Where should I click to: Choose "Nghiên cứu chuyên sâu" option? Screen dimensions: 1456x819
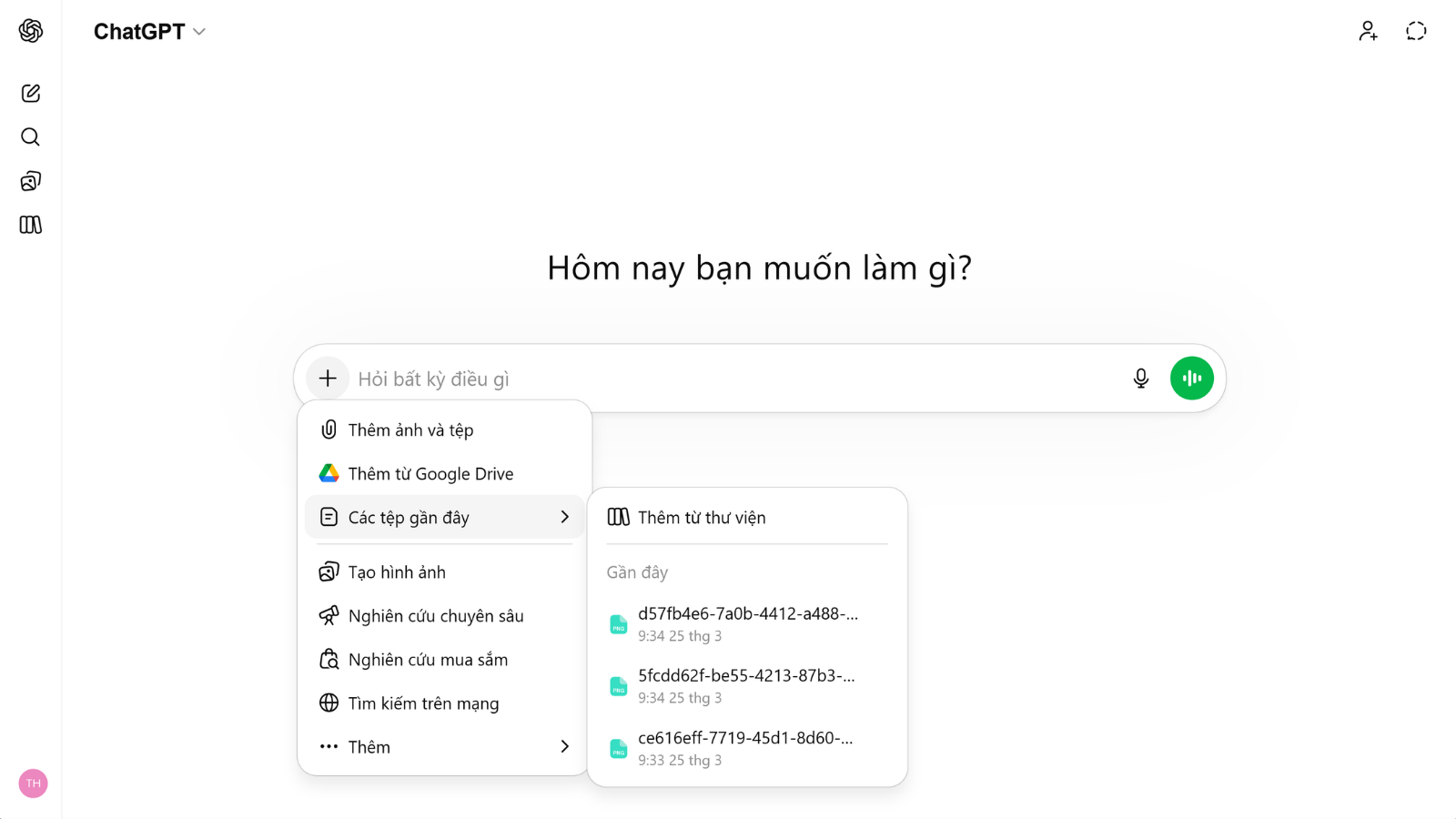[x=436, y=616]
